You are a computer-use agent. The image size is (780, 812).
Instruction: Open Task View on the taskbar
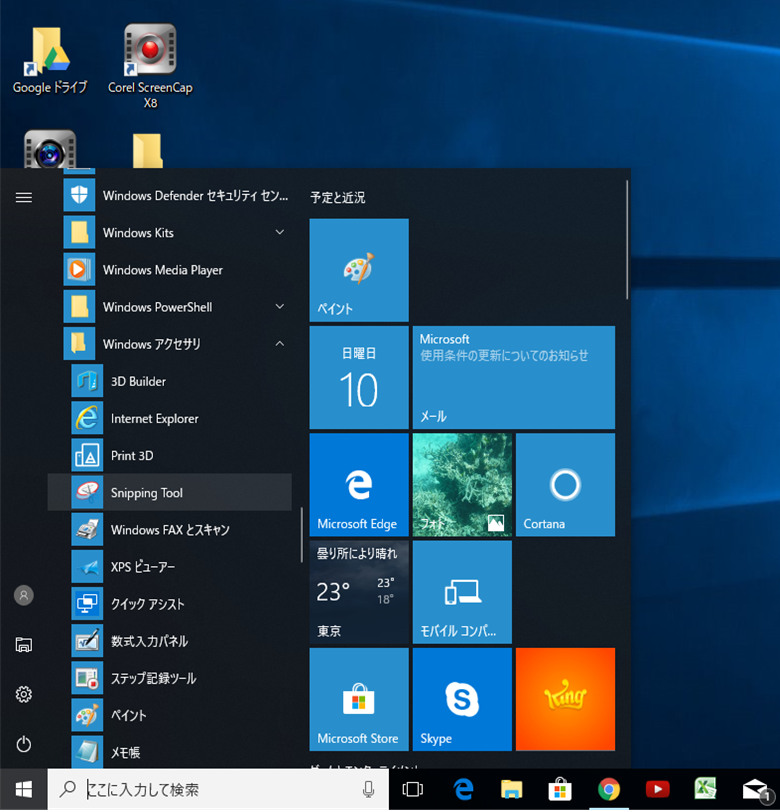point(413,789)
